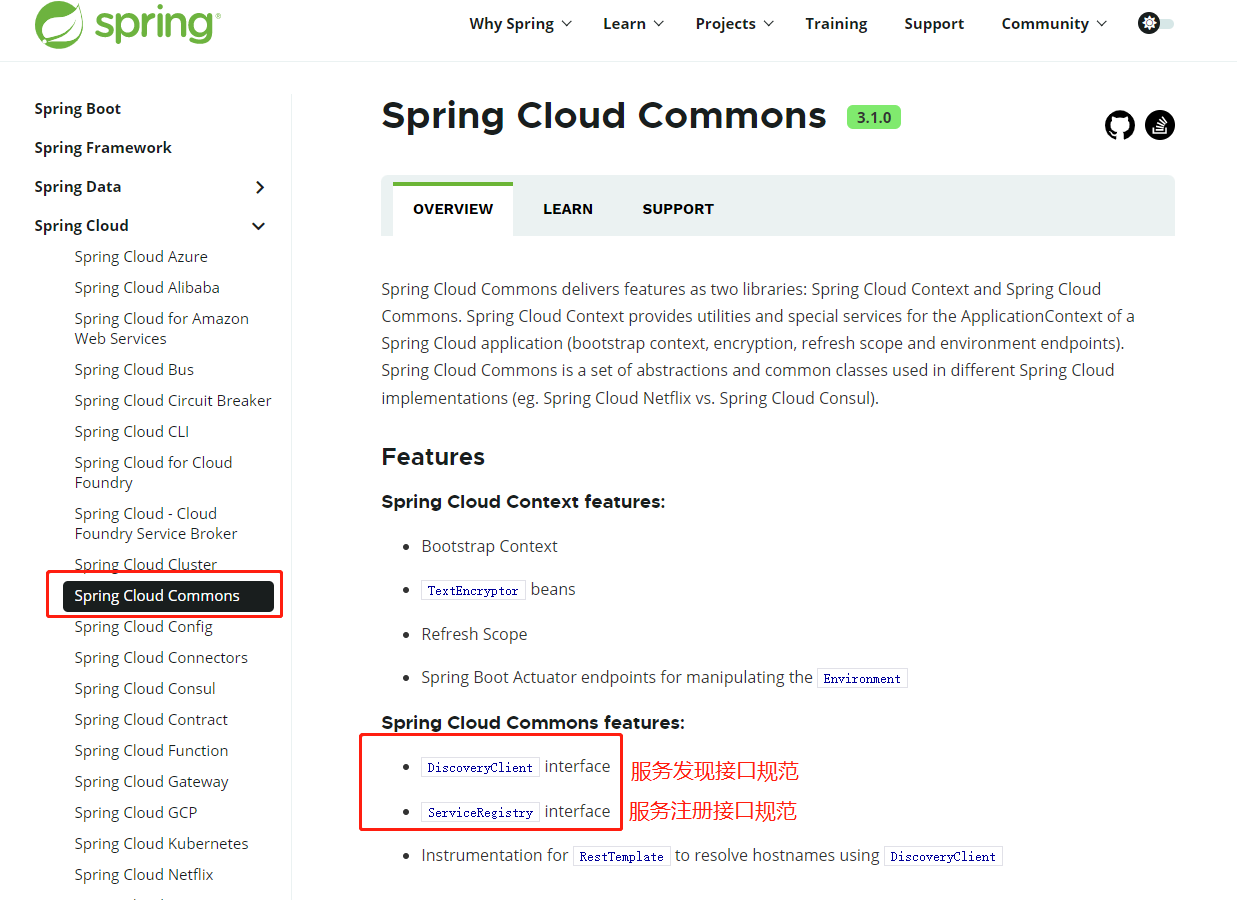
Task: Select Spring Cloud Gateway
Action: tap(151, 782)
